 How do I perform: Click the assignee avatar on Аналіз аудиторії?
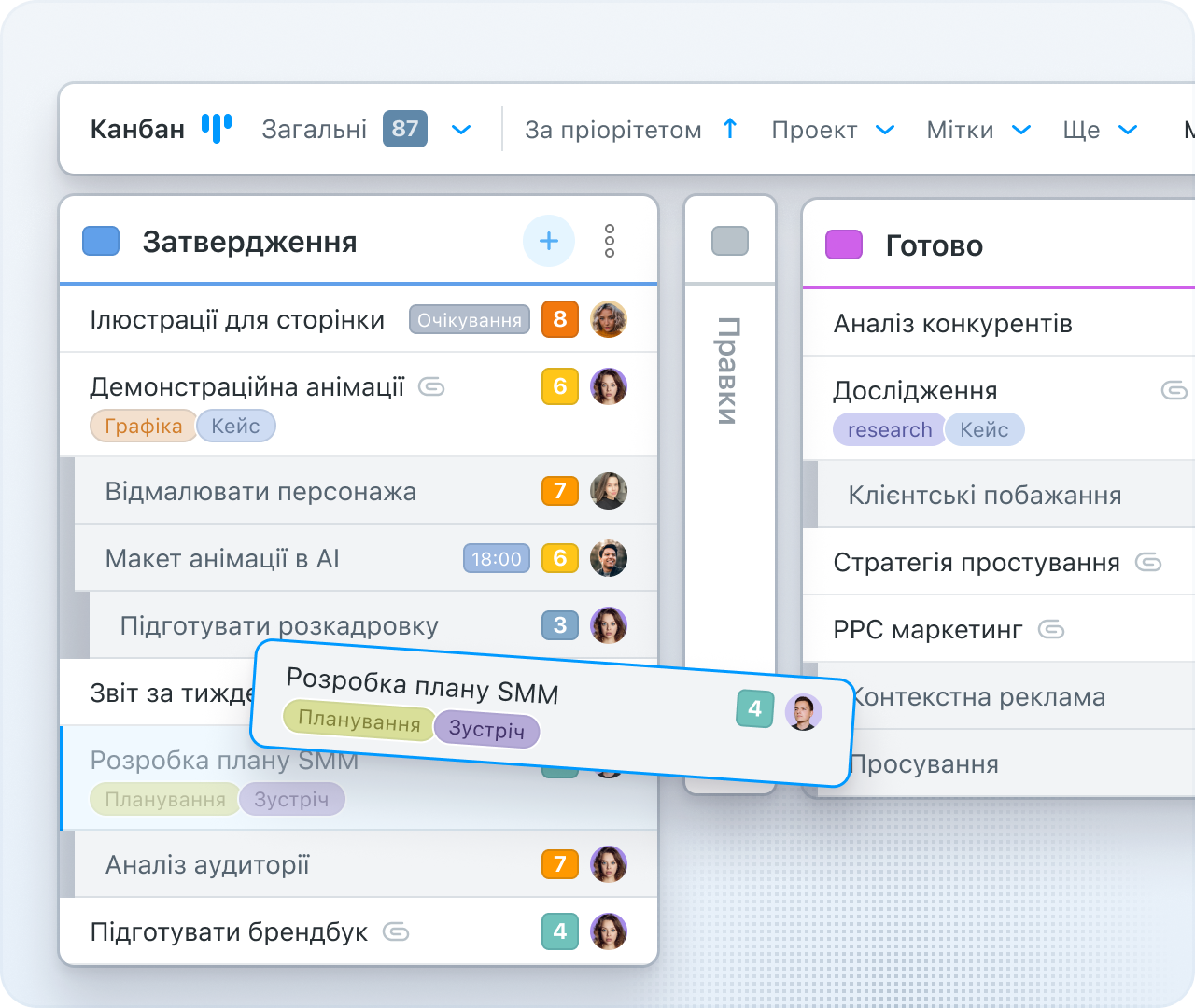pyautogui.click(x=609, y=864)
